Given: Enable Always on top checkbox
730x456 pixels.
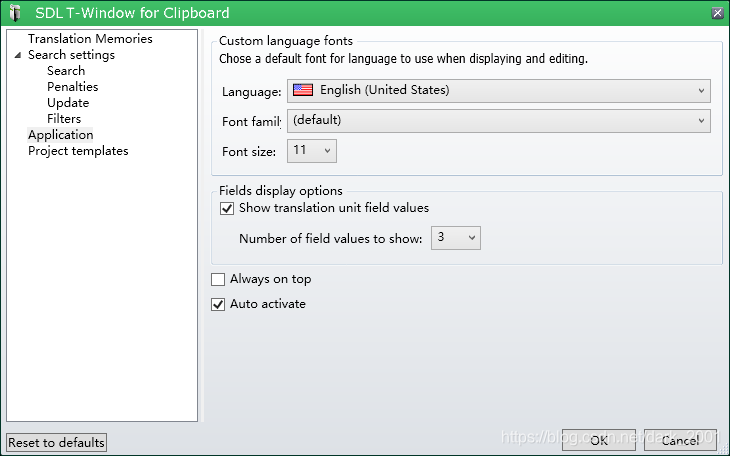Looking at the screenshot, I should tap(218, 279).
